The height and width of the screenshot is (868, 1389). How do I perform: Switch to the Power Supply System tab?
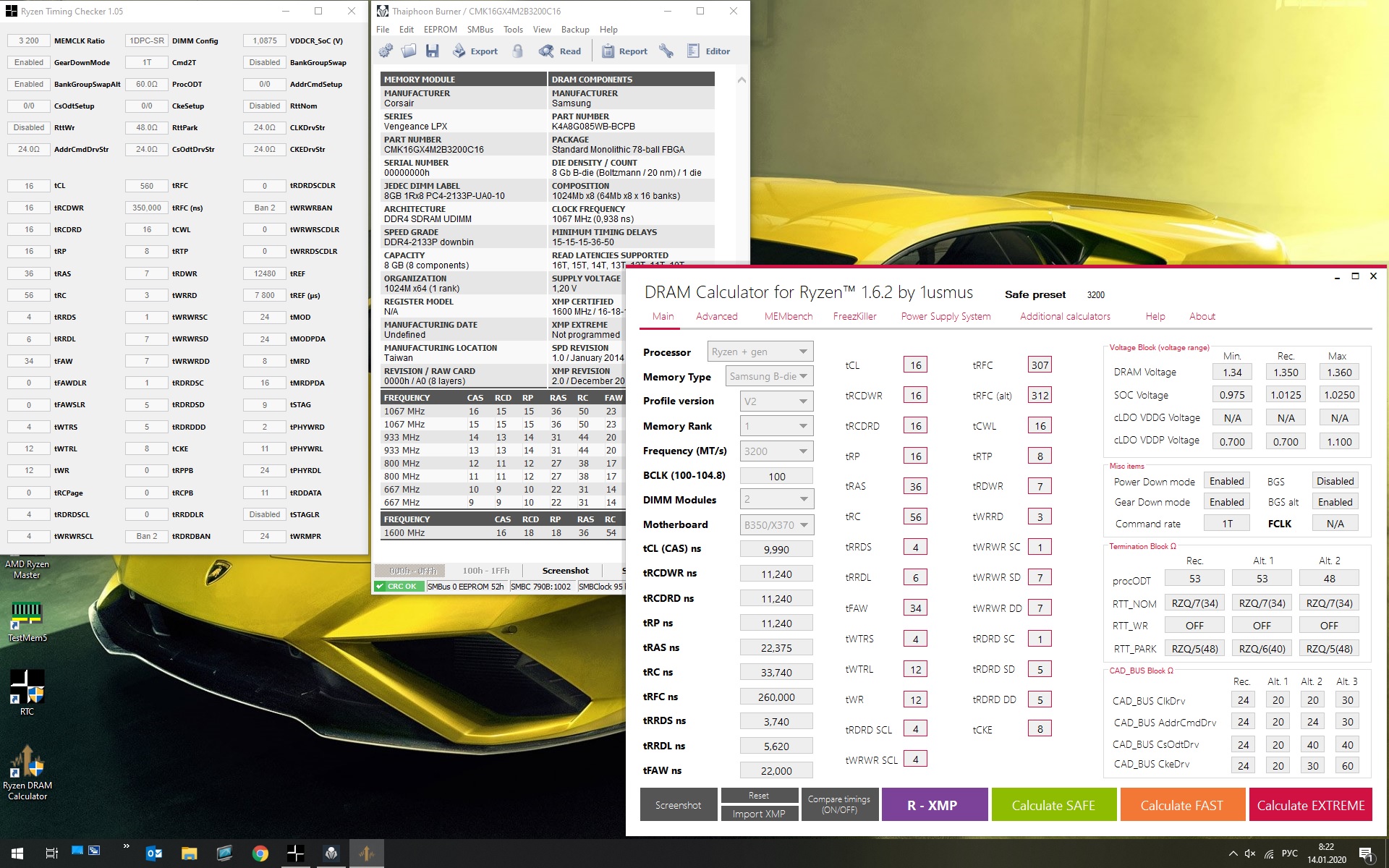tap(946, 316)
